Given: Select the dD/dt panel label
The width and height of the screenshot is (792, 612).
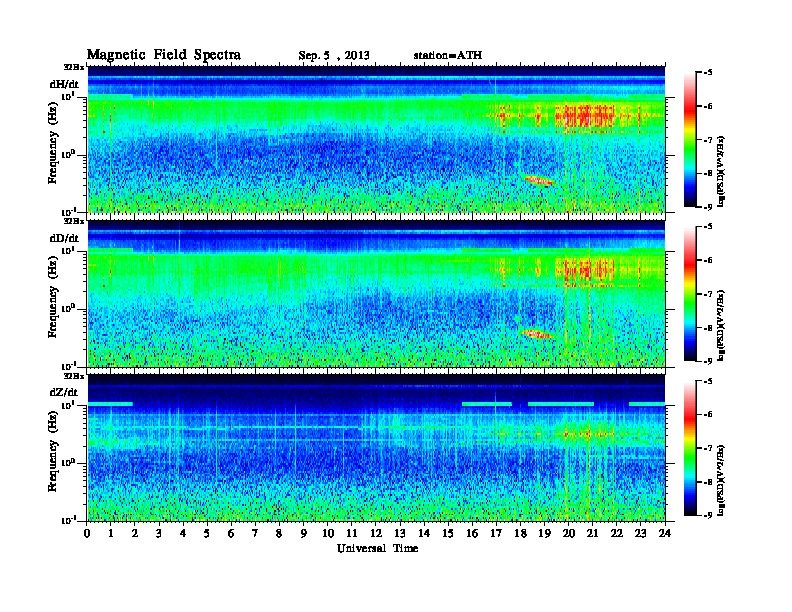Looking at the screenshot, I should [64, 238].
